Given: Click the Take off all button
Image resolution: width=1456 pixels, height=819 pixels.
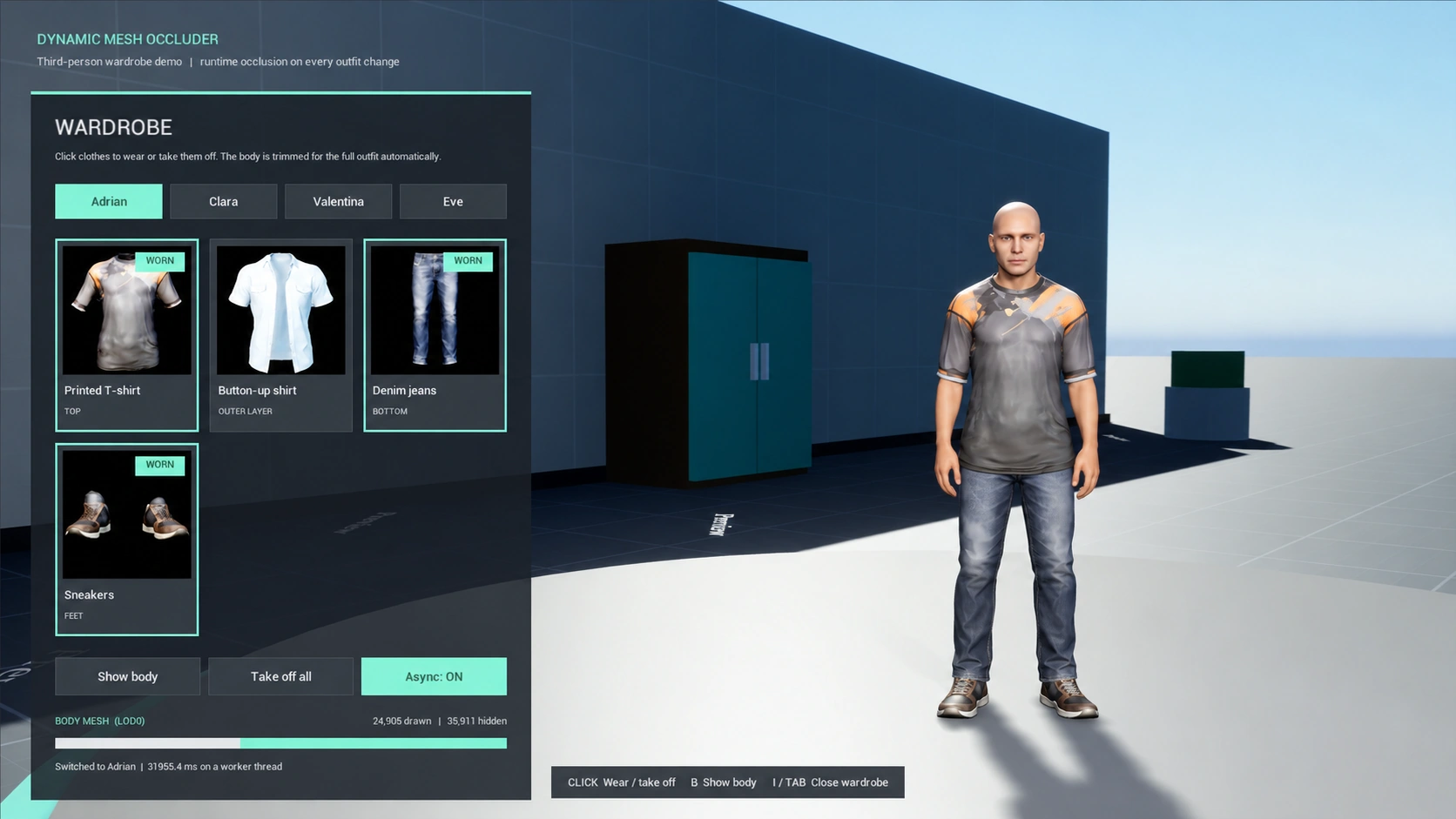Looking at the screenshot, I should tap(281, 676).
